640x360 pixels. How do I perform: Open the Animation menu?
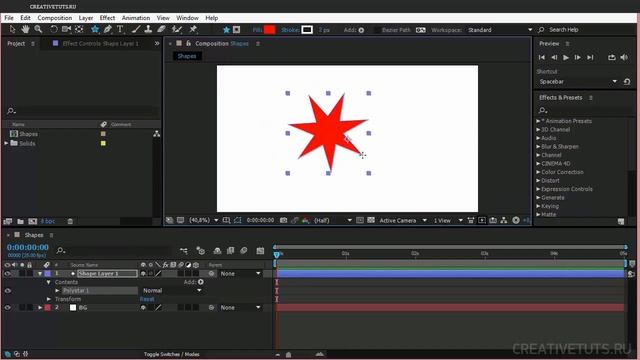[136, 18]
